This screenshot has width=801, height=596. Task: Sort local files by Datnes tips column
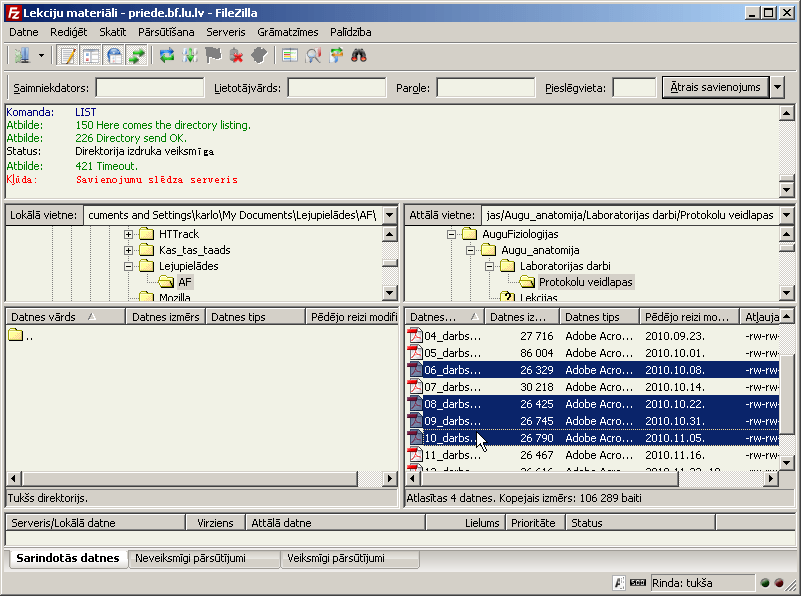pyautogui.click(x=255, y=317)
